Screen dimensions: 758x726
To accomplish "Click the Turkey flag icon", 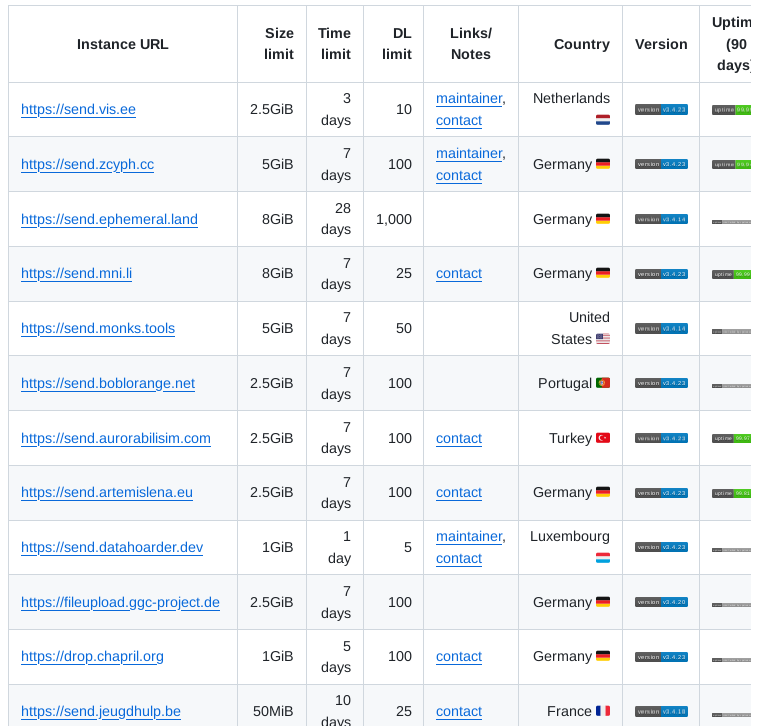I will 603,438.
